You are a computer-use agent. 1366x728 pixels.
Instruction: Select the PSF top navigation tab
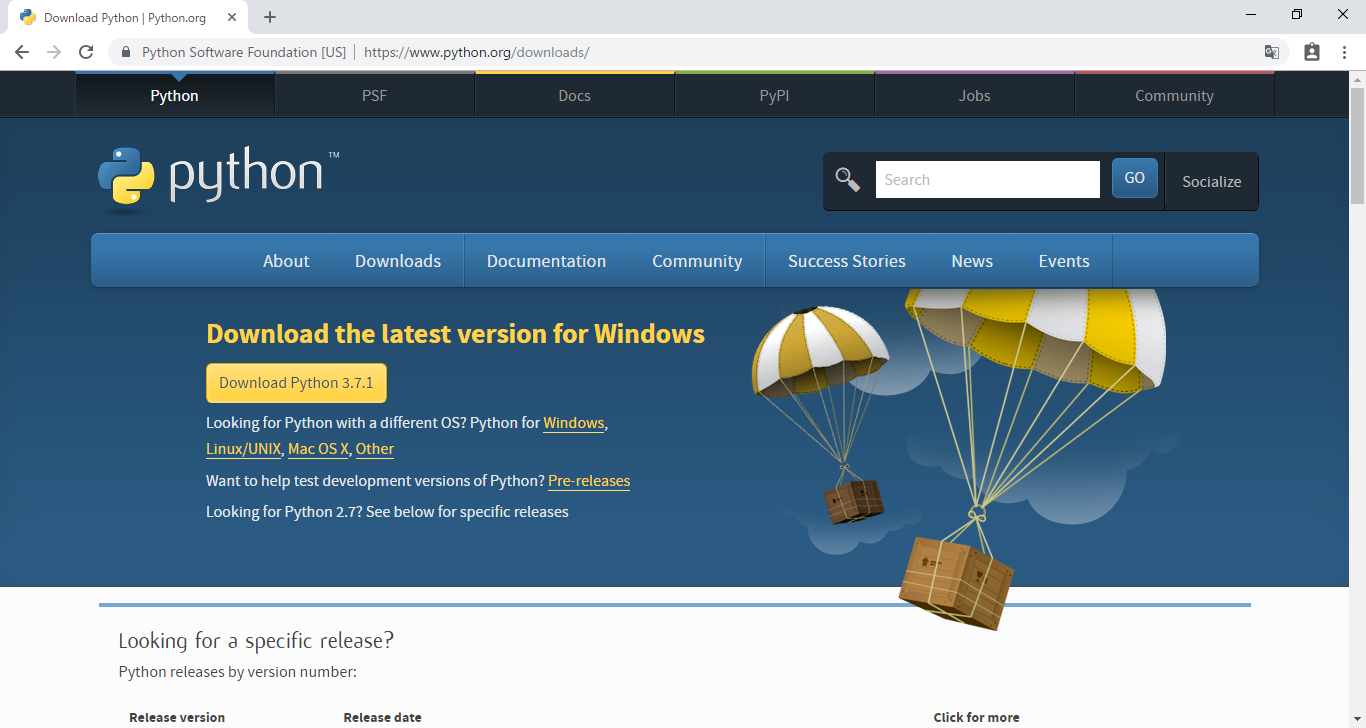click(375, 95)
